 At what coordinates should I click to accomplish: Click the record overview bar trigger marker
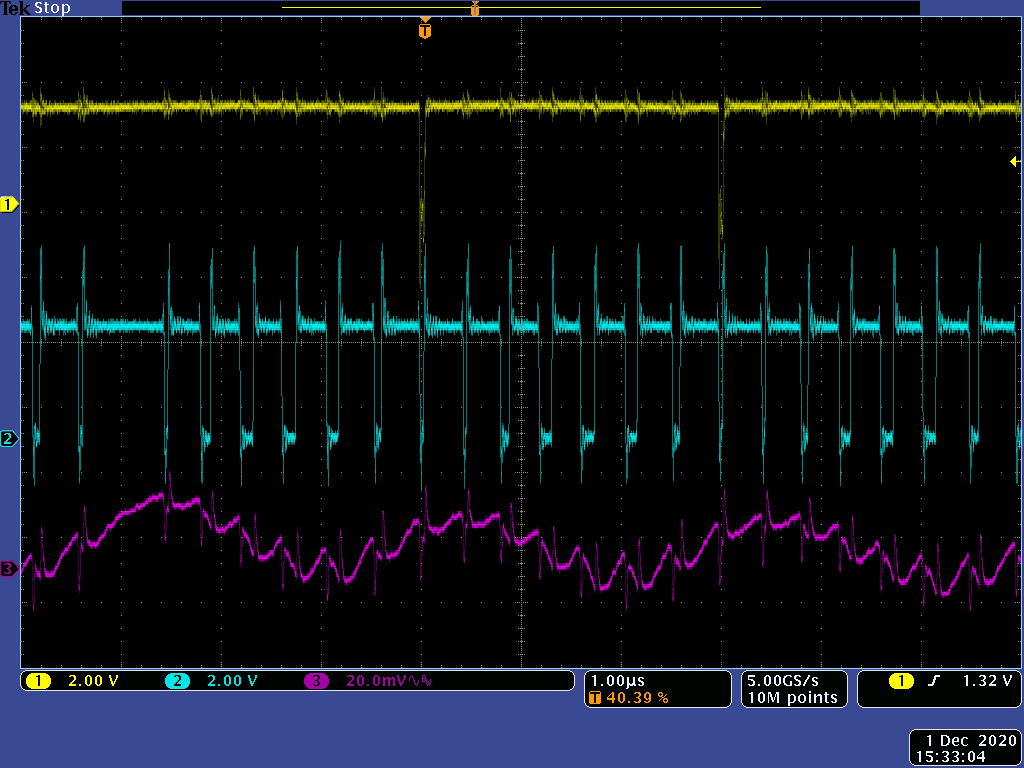[x=475, y=8]
